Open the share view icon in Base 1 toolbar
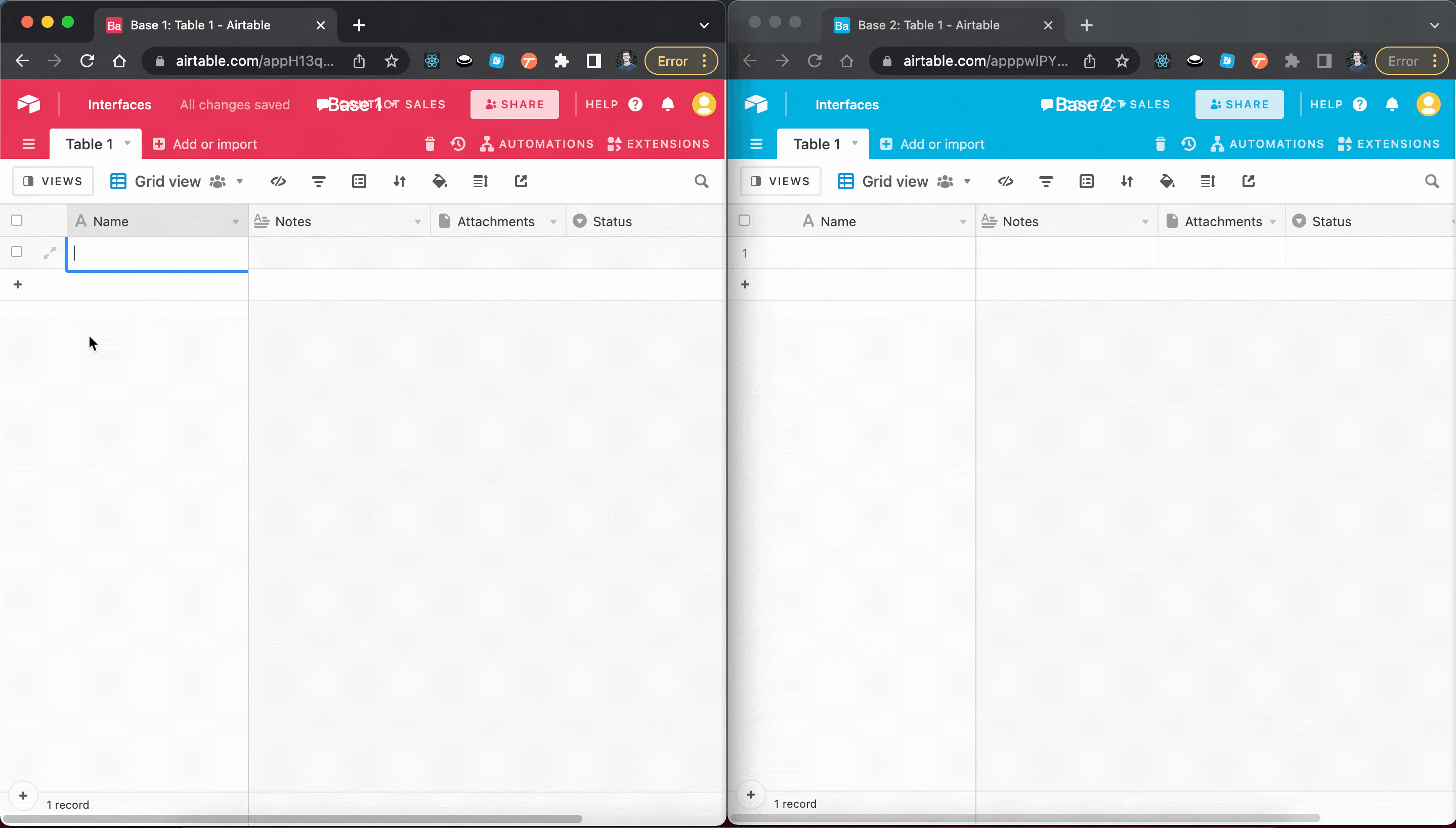The height and width of the screenshot is (828, 1456). 521,181
